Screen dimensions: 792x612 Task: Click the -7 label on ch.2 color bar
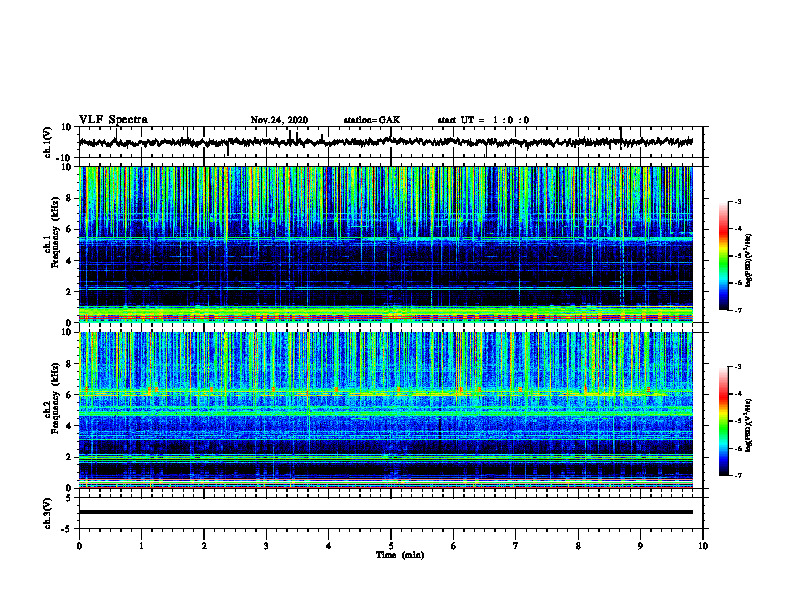tap(738, 476)
